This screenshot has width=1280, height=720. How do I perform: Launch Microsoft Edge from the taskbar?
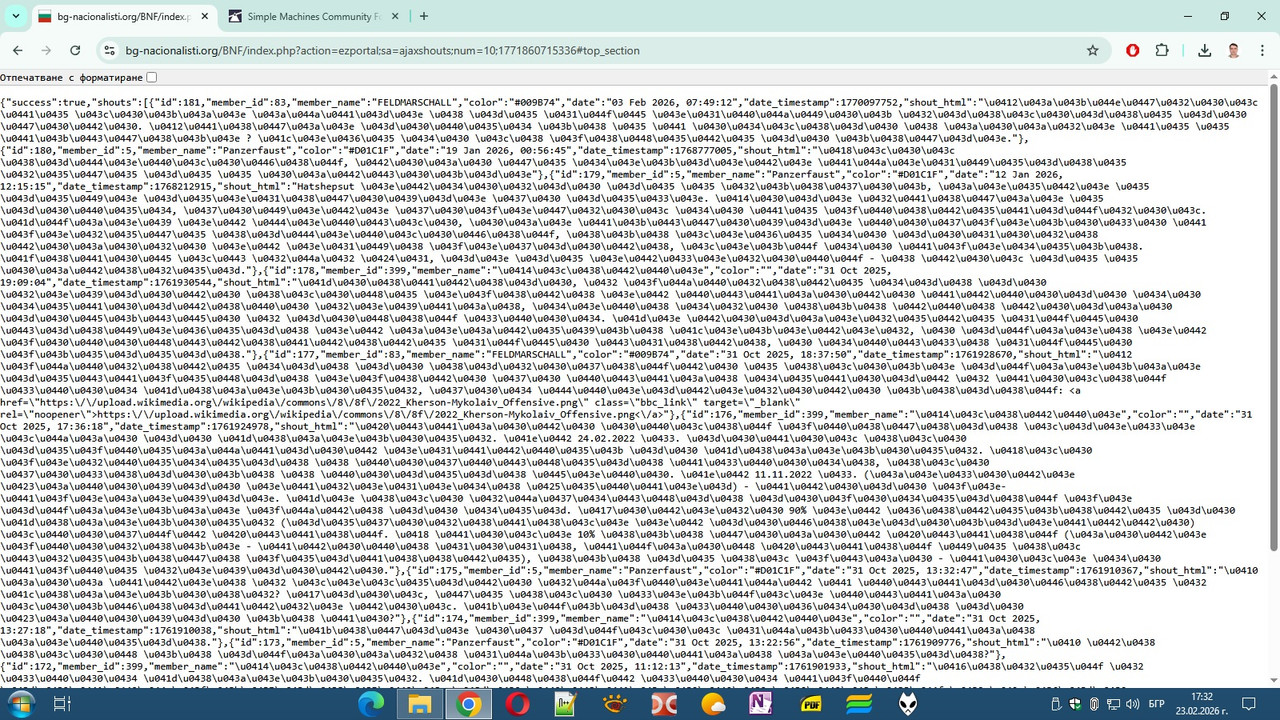click(x=371, y=704)
